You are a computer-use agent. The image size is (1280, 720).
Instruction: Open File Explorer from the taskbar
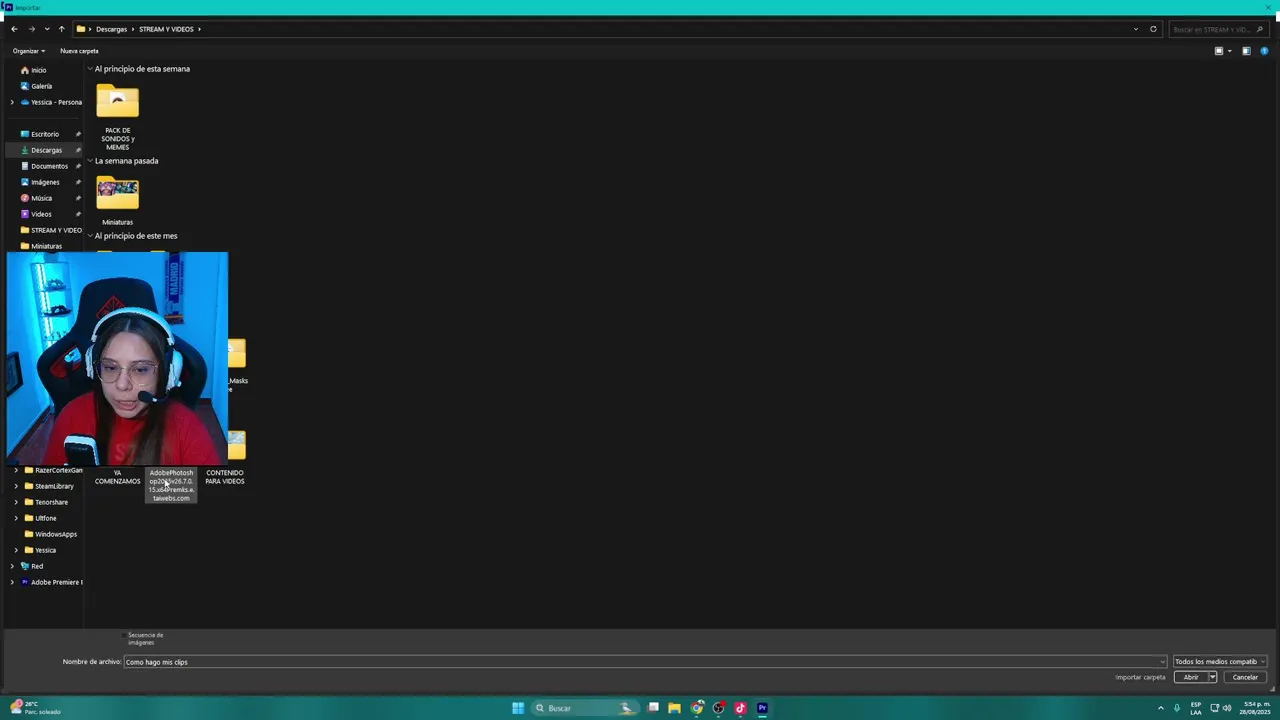pyautogui.click(x=674, y=708)
